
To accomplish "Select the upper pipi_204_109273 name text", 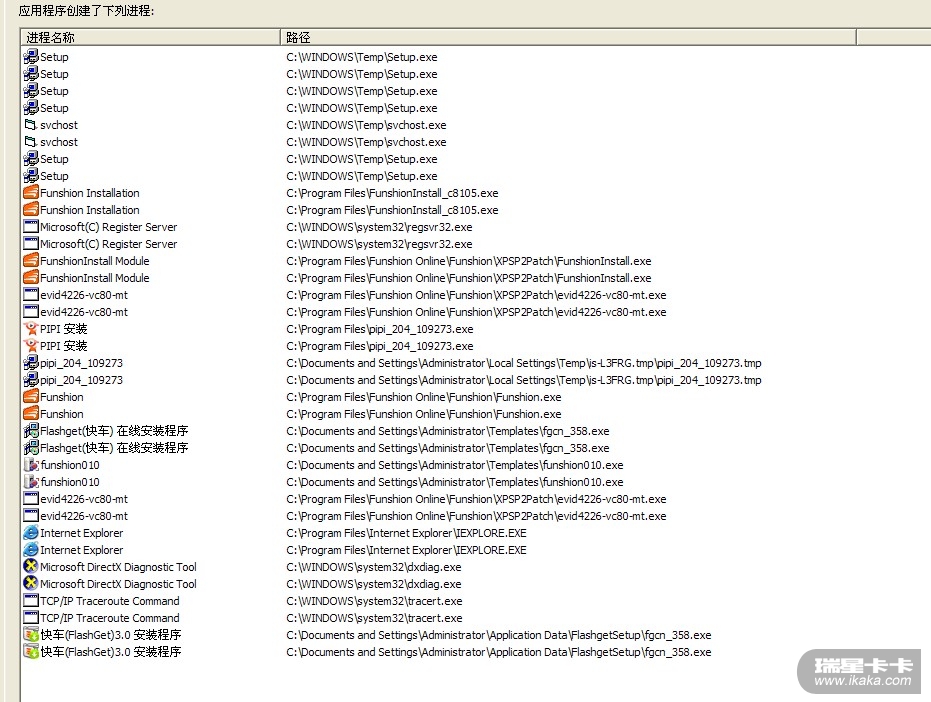I will click(x=81, y=363).
